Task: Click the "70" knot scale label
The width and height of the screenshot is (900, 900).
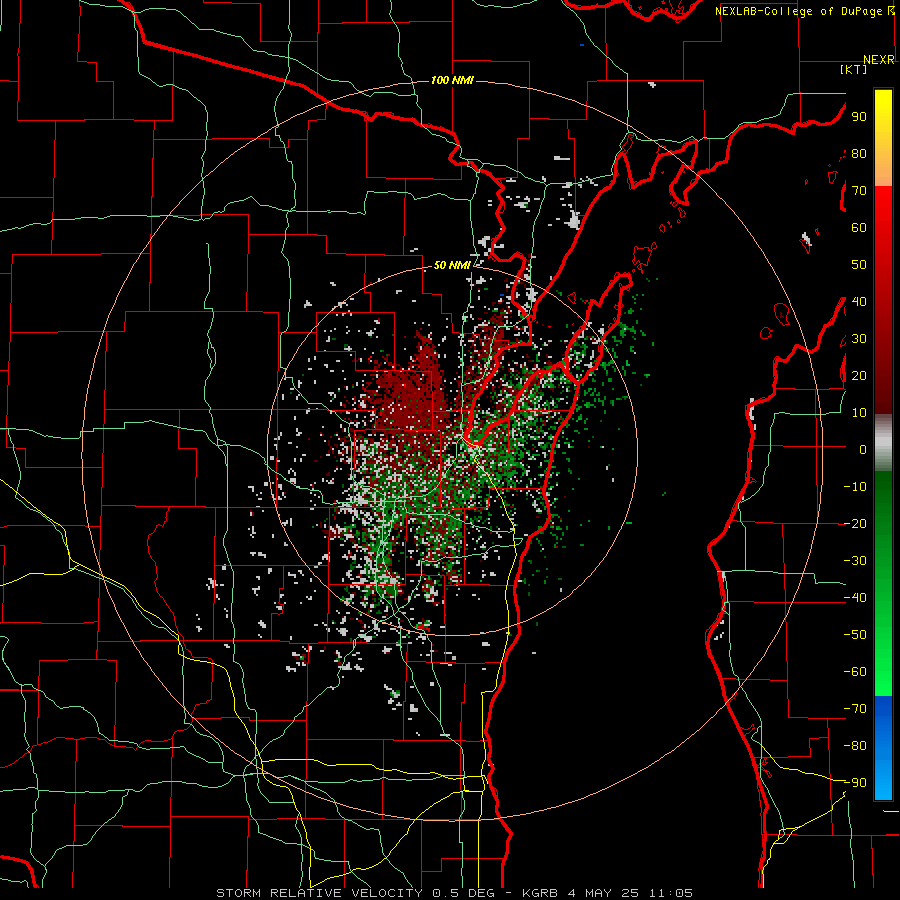Action: [859, 191]
